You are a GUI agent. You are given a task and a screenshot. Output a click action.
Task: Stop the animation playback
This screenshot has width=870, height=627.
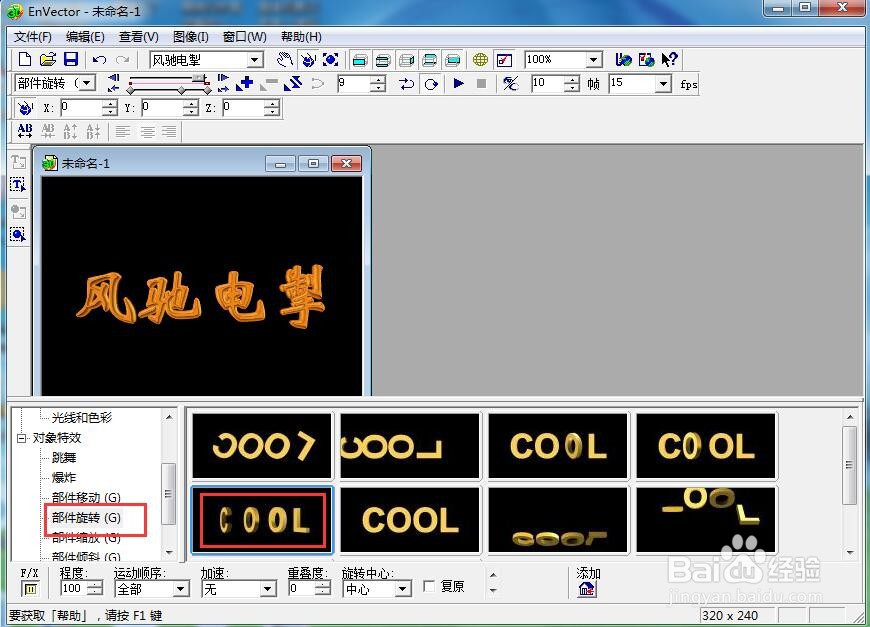482,83
